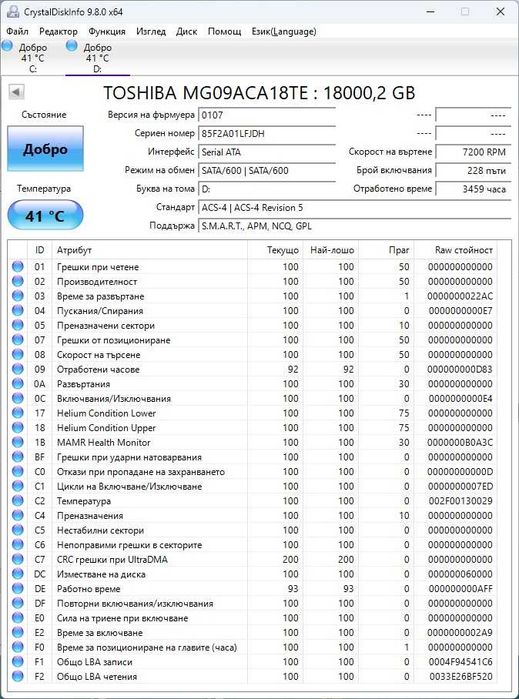Select the D: drive status orb

pyautogui.click(x=72, y=45)
